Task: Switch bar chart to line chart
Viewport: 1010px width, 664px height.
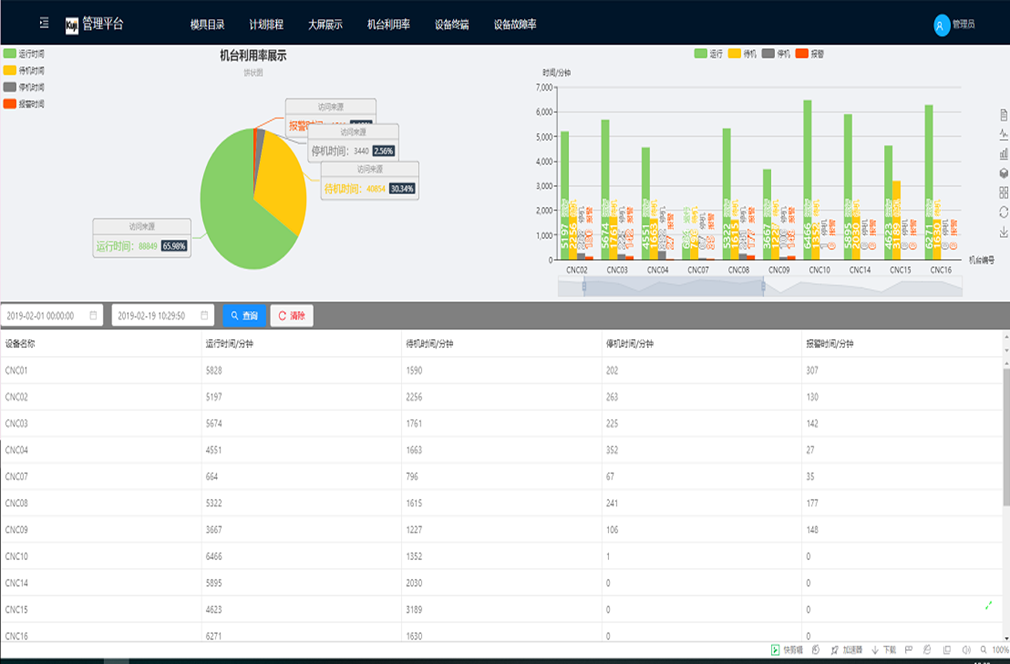Action: pos(1003,135)
